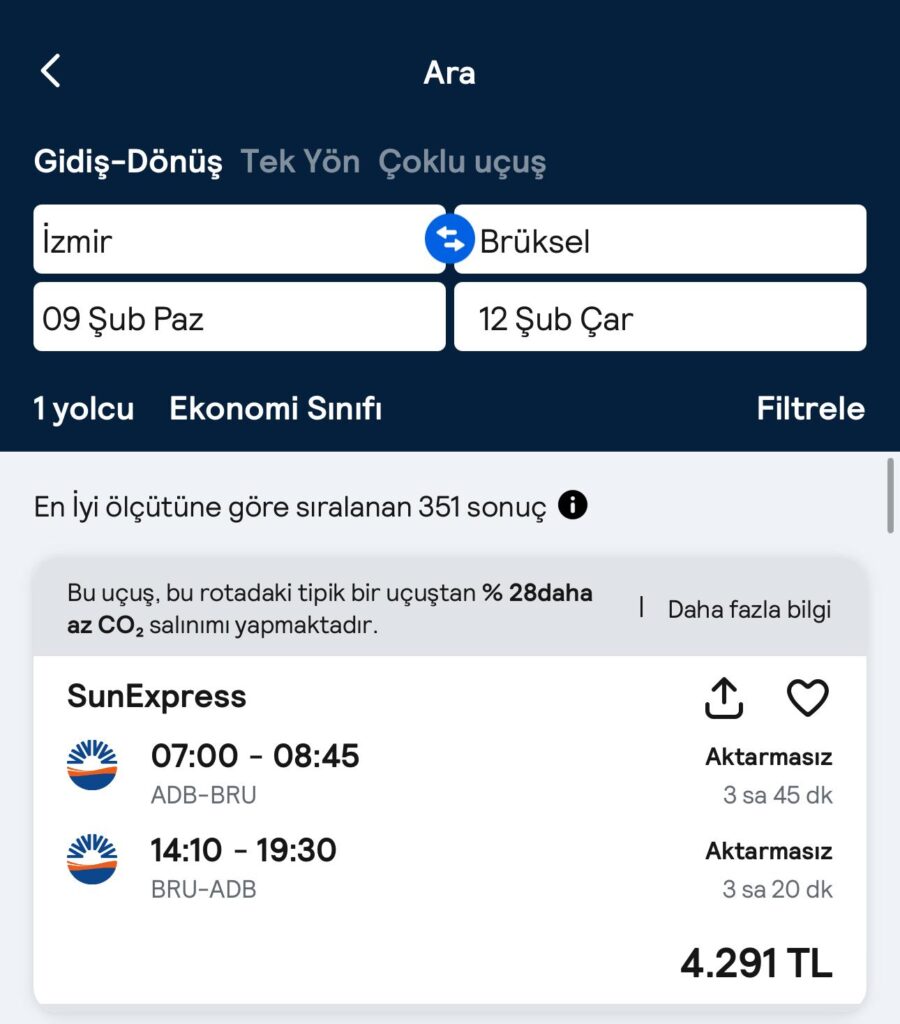Viewport: 900px width, 1024px height.
Task: Select the 4.291 TL flight price
Action: (x=756, y=964)
